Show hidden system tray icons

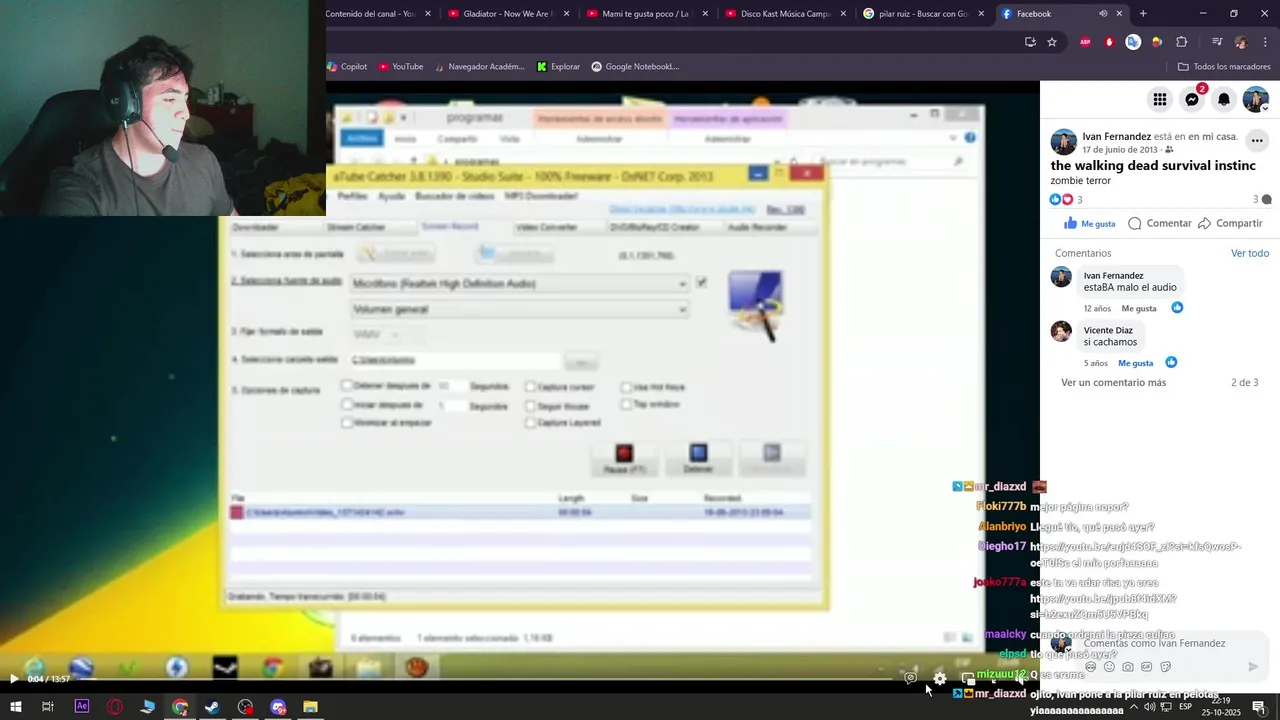(1133, 707)
